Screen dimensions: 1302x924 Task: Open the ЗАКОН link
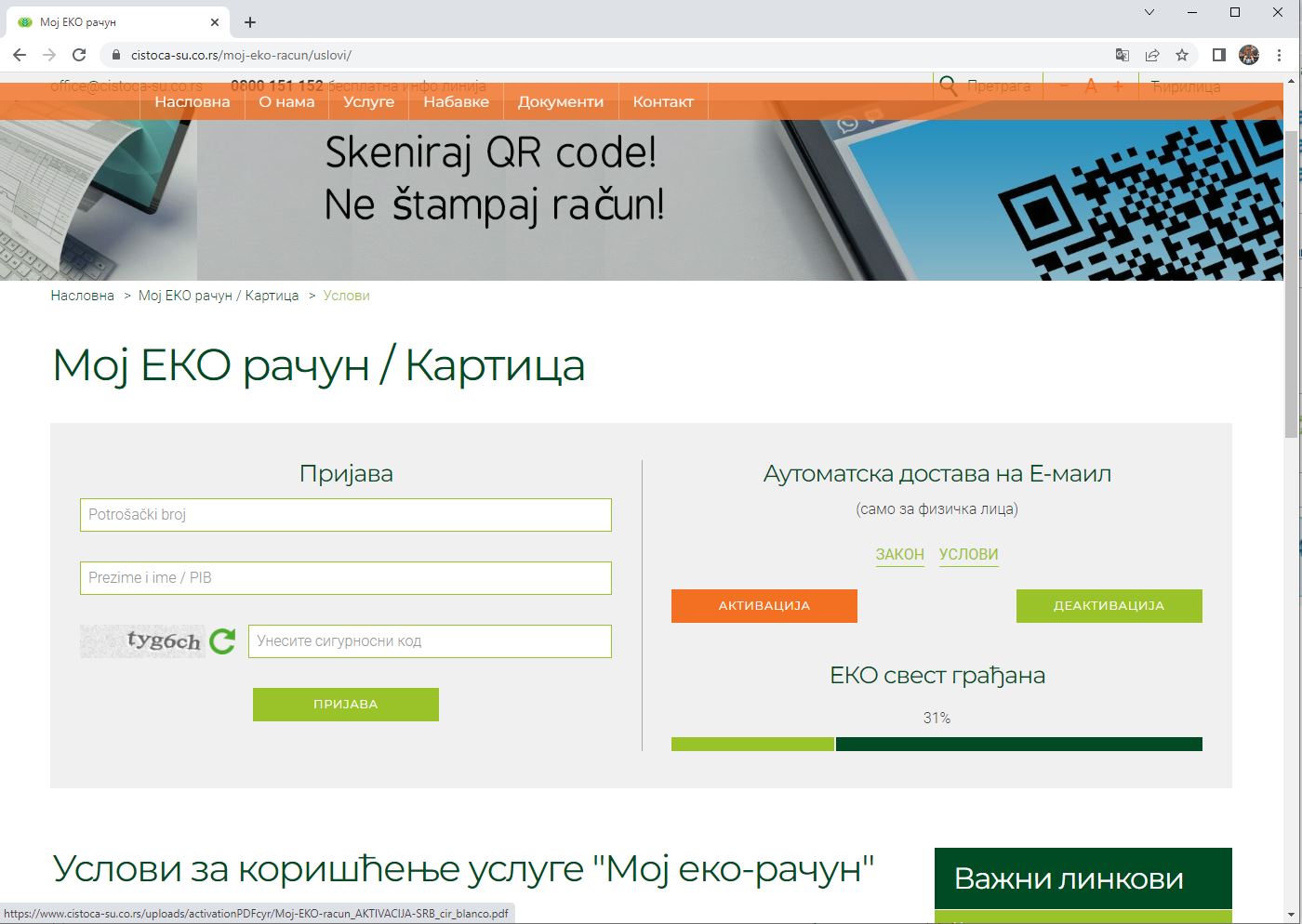pos(899,554)
